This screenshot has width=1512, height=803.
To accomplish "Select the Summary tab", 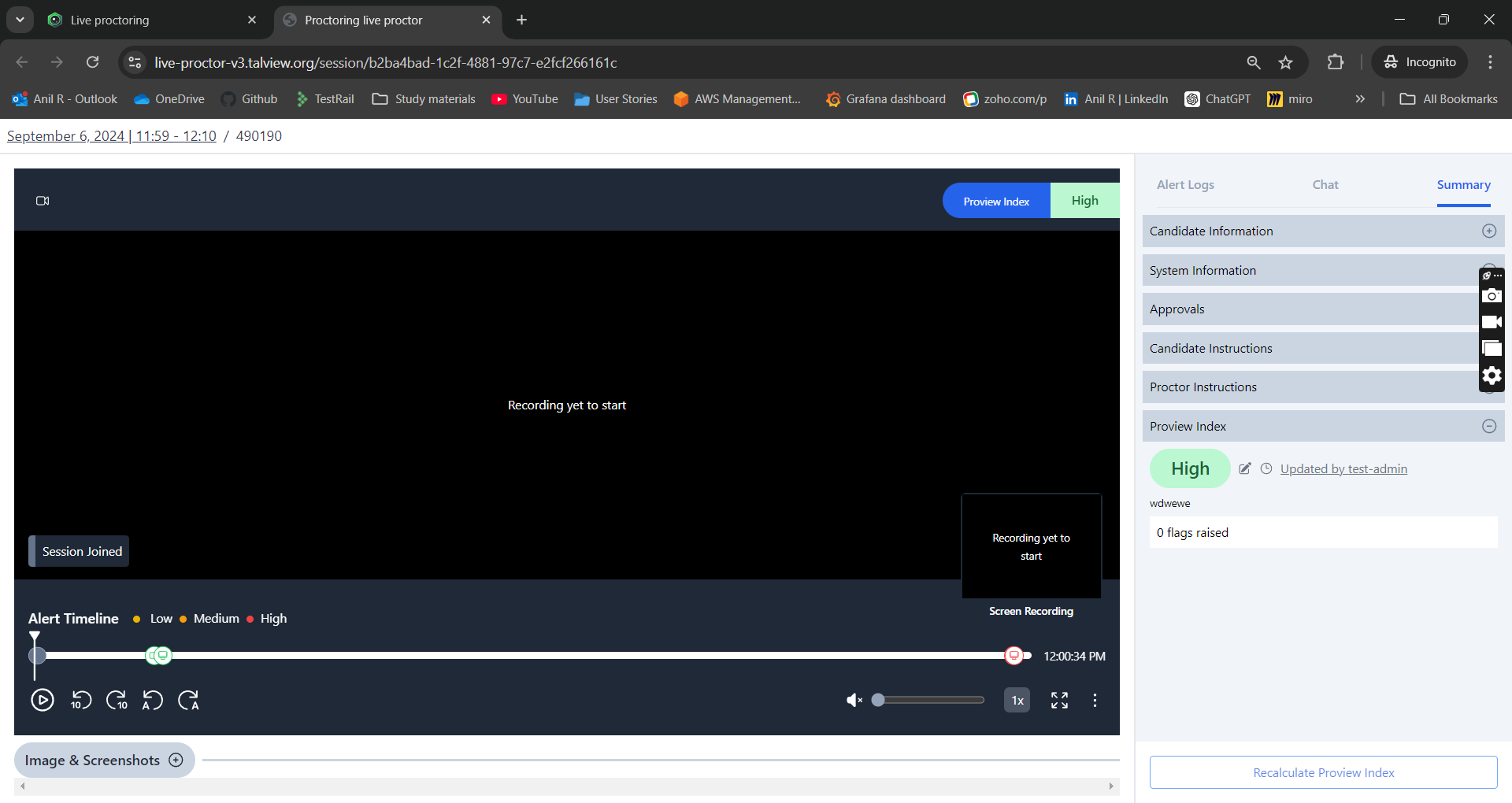I will click(1463, 185).
